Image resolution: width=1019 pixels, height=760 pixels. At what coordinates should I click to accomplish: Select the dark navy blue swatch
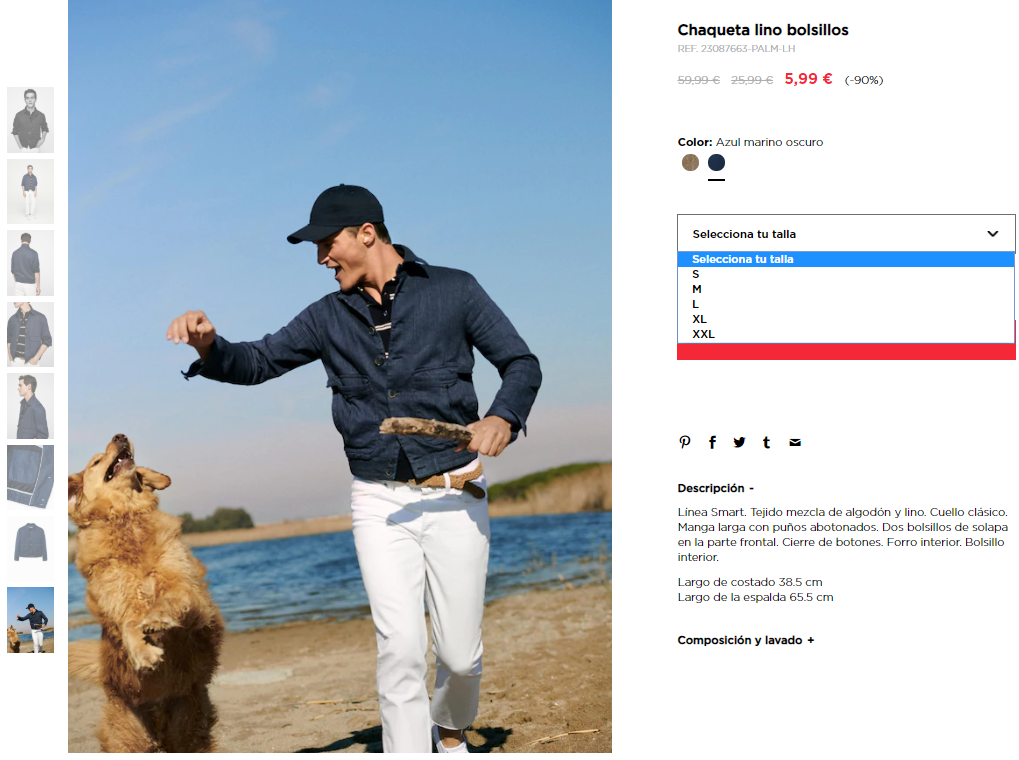coord(716,163)
